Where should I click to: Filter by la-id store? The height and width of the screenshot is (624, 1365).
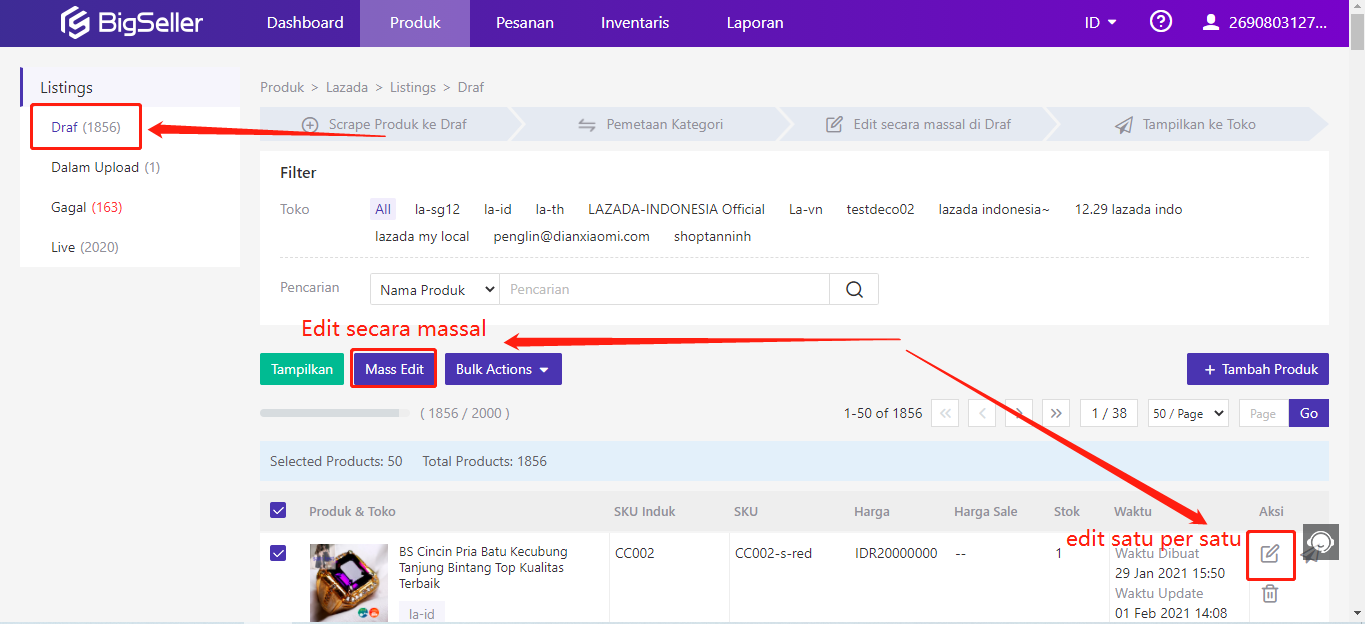(x=498, y=209)
